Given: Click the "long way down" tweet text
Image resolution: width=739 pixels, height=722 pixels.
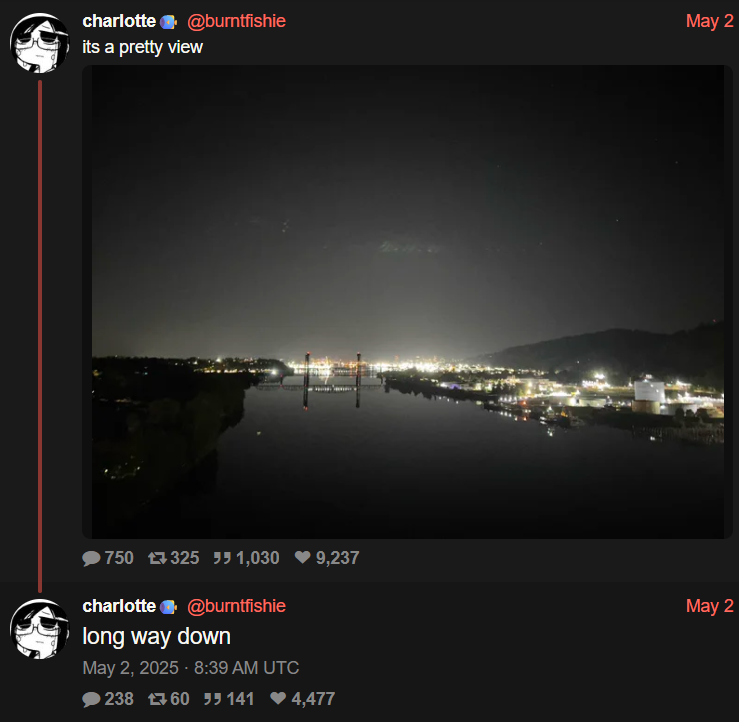Looking at the screenshot, I should (x=156, y=636).
